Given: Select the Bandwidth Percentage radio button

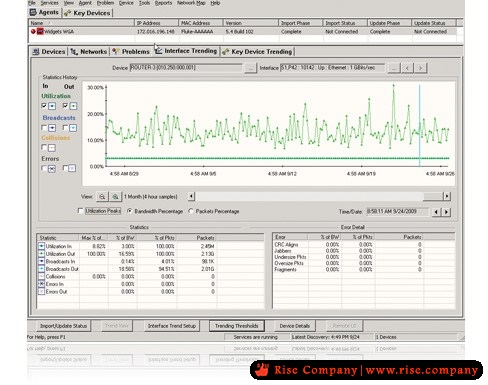Looking at the screenshot, I should click(129, 211).
